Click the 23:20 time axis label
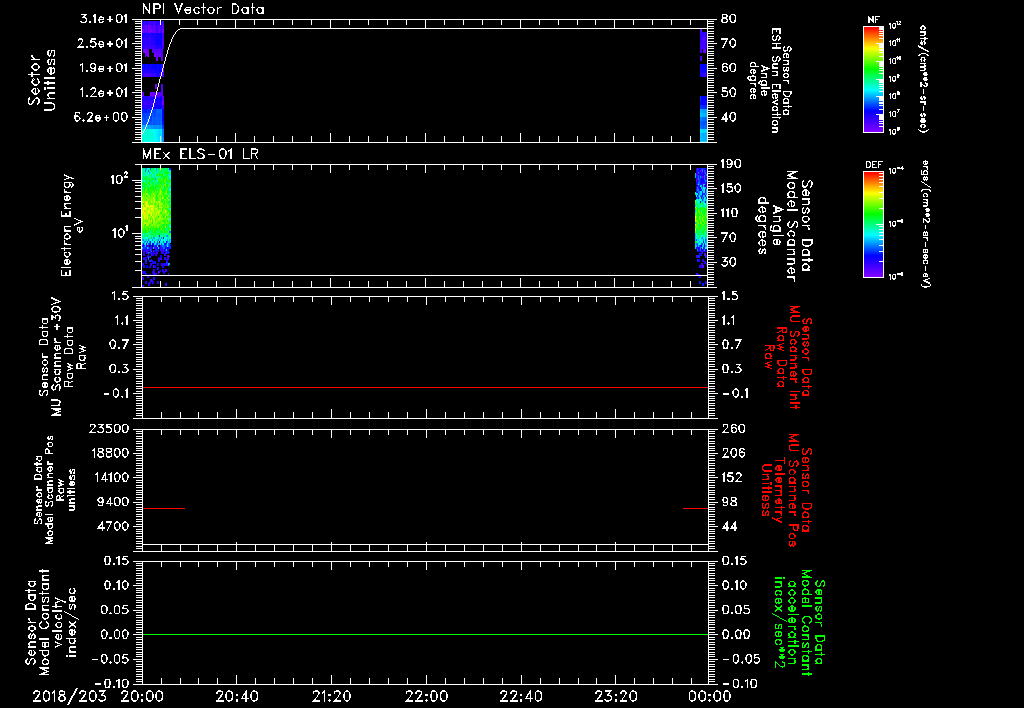The image size is (1024, 708). [x=616, y=696]
